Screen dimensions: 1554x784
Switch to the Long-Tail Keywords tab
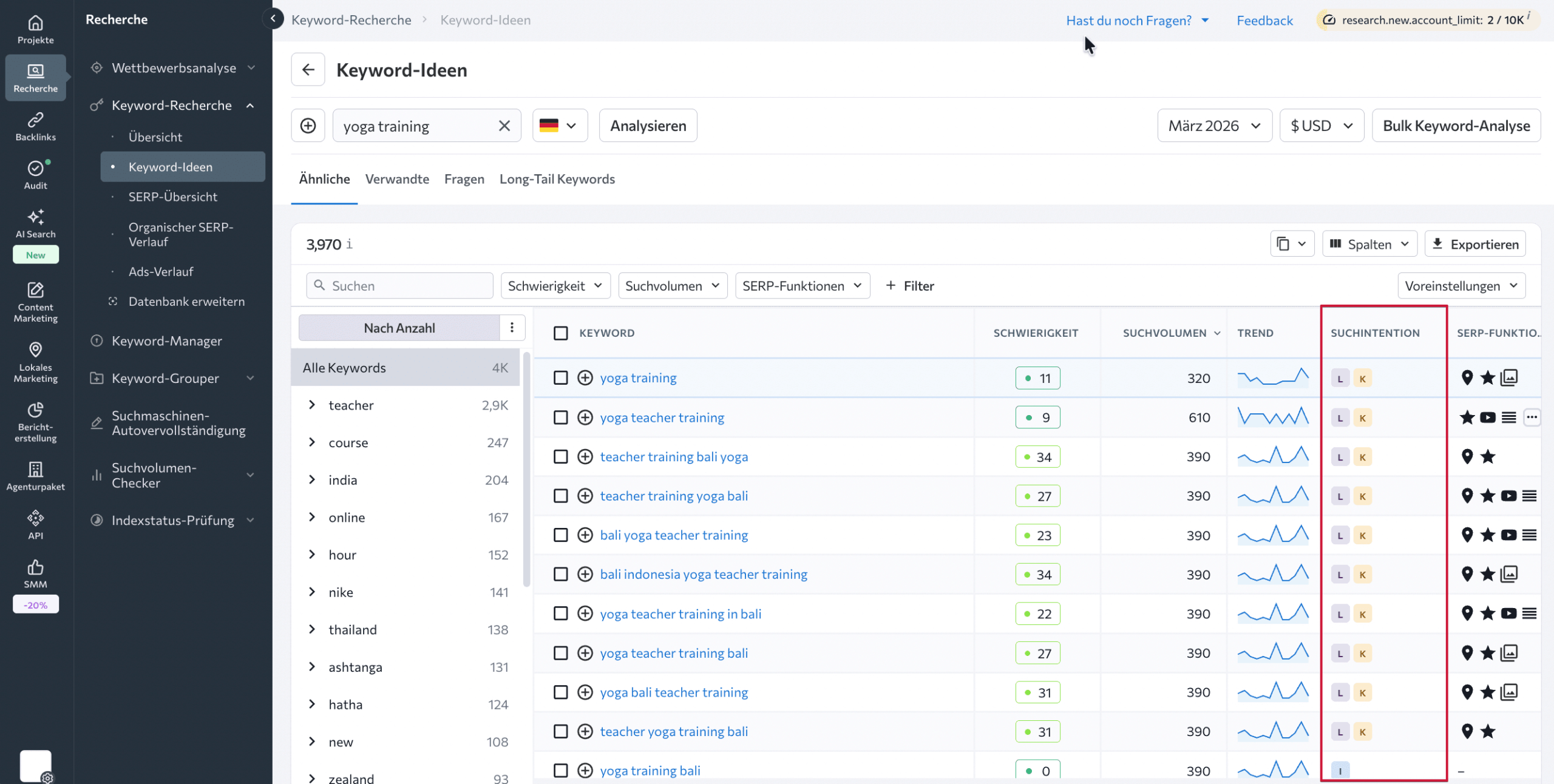[557, 179]
